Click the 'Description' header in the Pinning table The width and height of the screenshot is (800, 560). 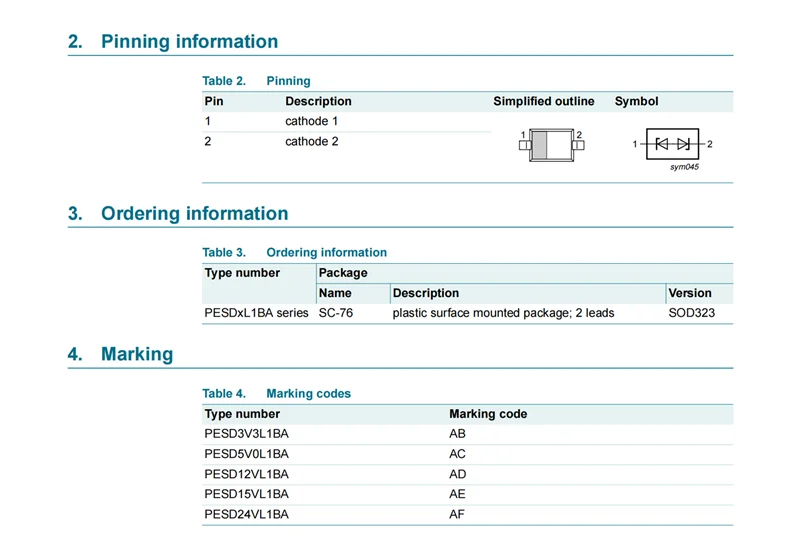[318, 101]
